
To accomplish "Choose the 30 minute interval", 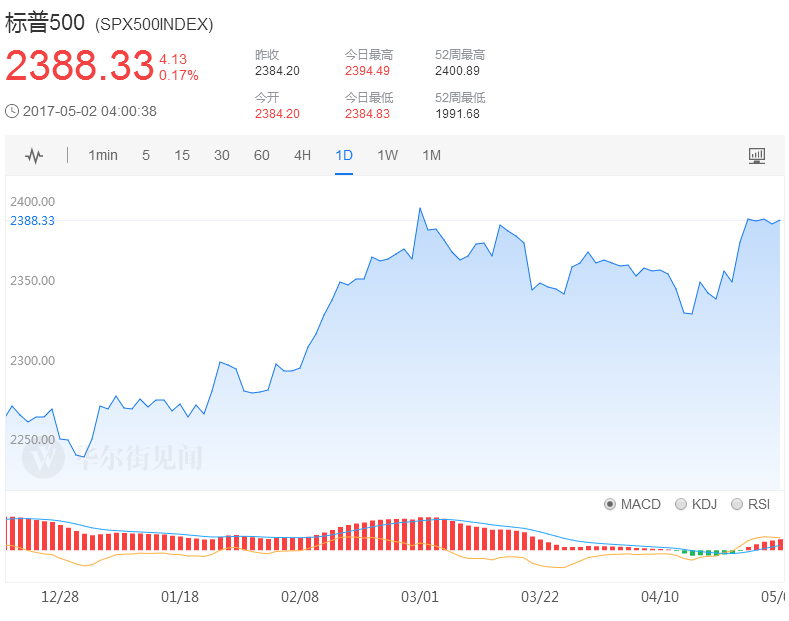I will pos(222,155).
